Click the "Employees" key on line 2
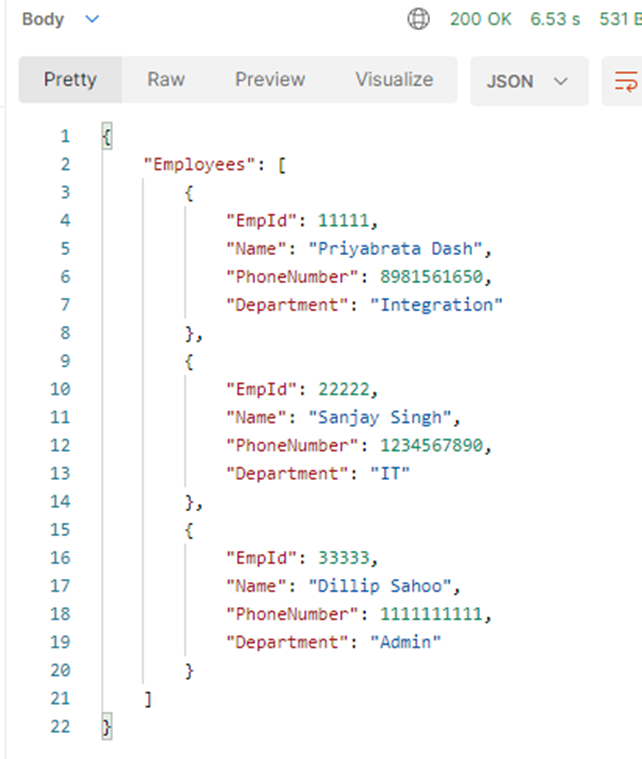Screen dimensions: 642x759 click(x=199, y=165)
